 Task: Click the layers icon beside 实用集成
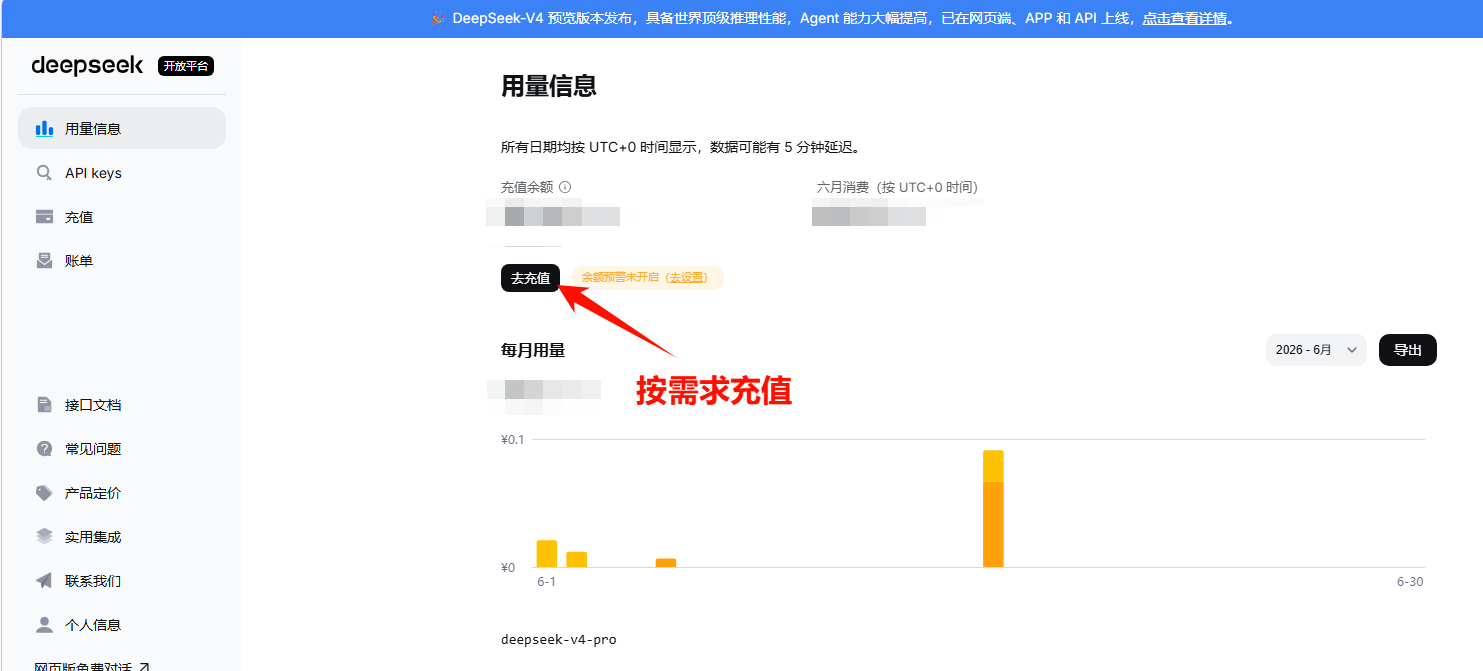coord(44,537)
